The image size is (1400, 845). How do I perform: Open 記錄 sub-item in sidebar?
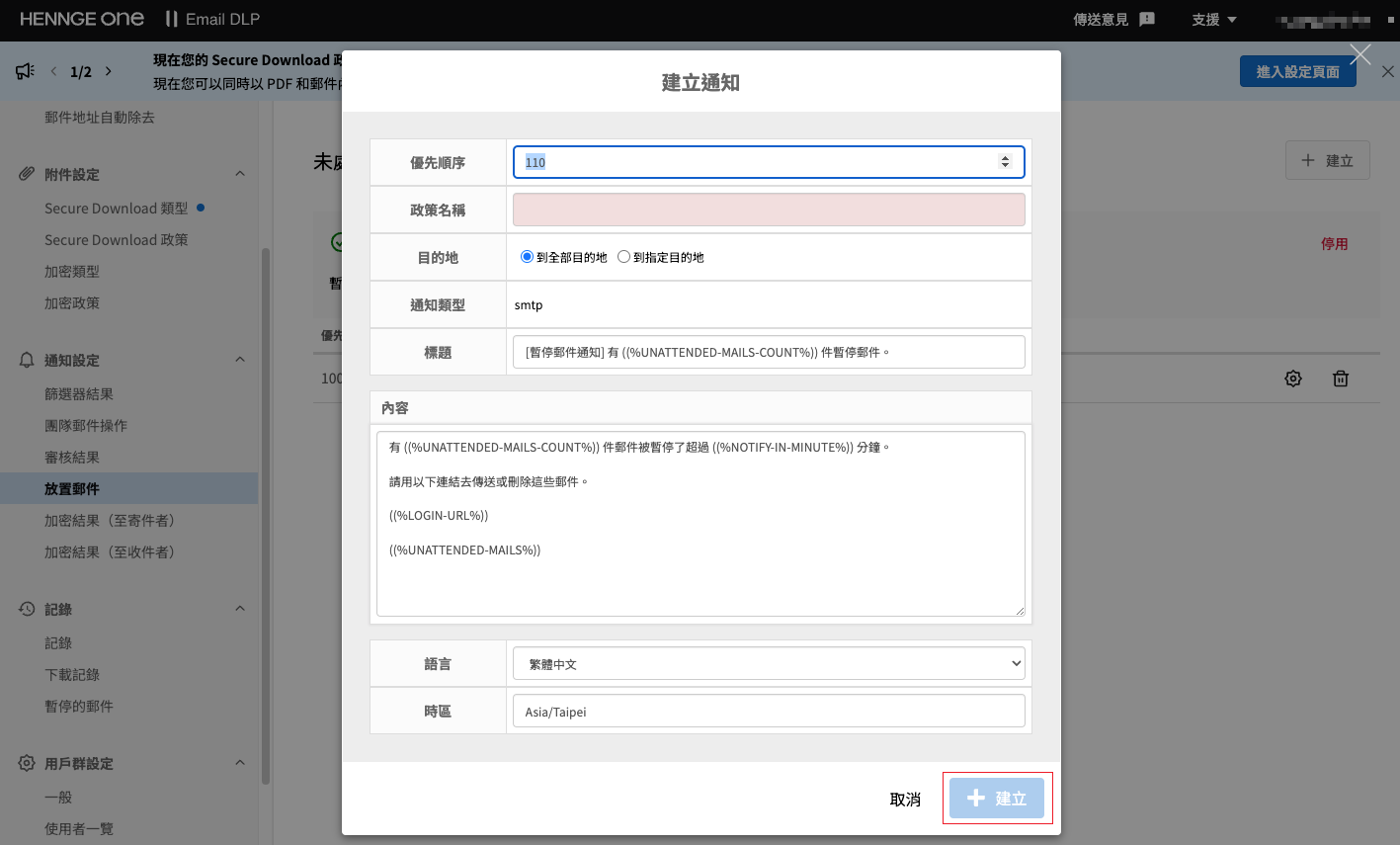(58, 643)
